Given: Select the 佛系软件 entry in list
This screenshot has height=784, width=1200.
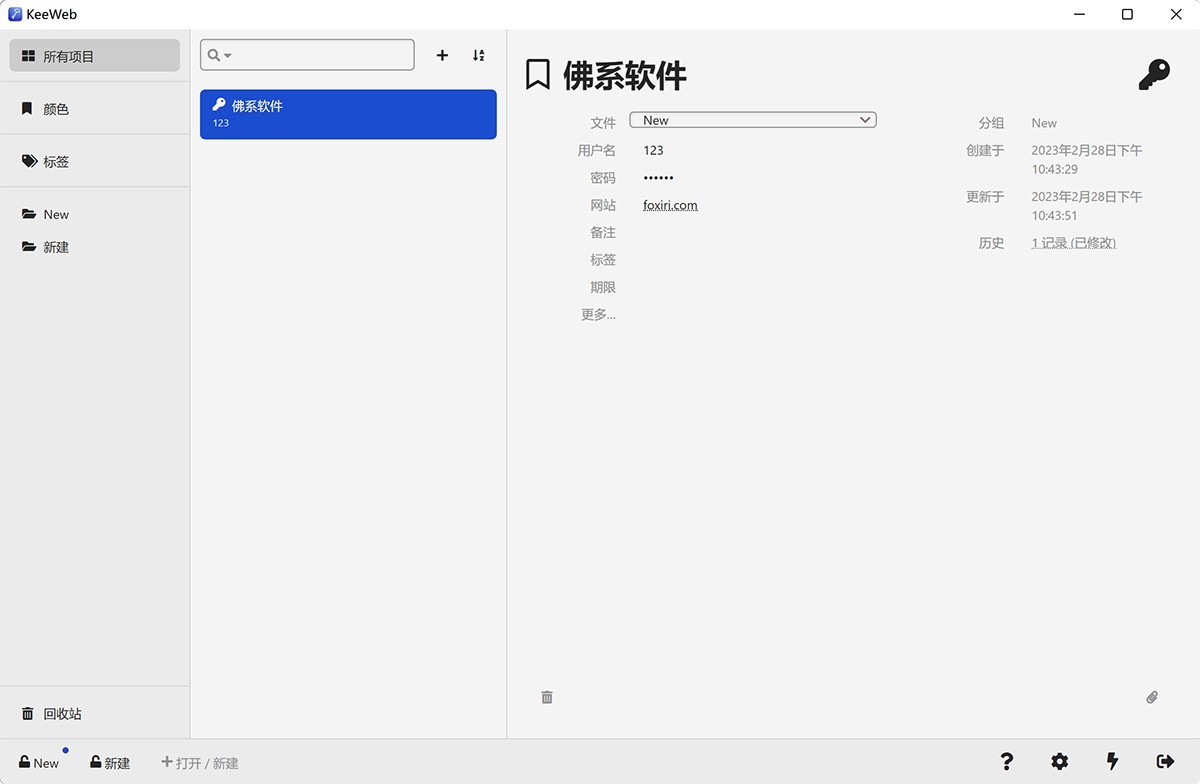Looking at the screenshot, I should click(348, 114).
